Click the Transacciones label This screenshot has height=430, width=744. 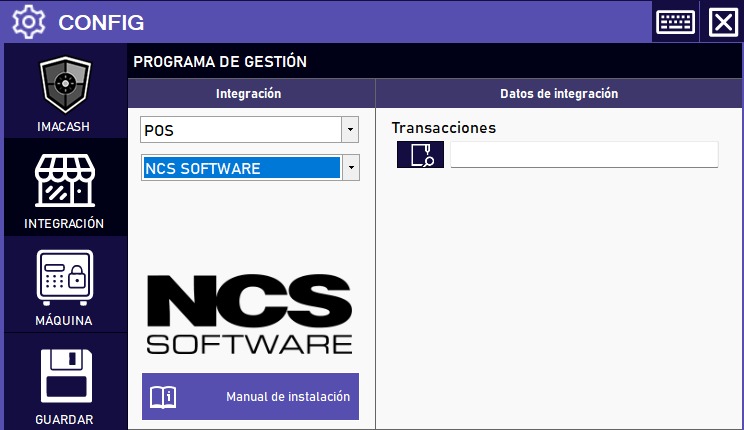pyautogui.click(x=444, y=128)
